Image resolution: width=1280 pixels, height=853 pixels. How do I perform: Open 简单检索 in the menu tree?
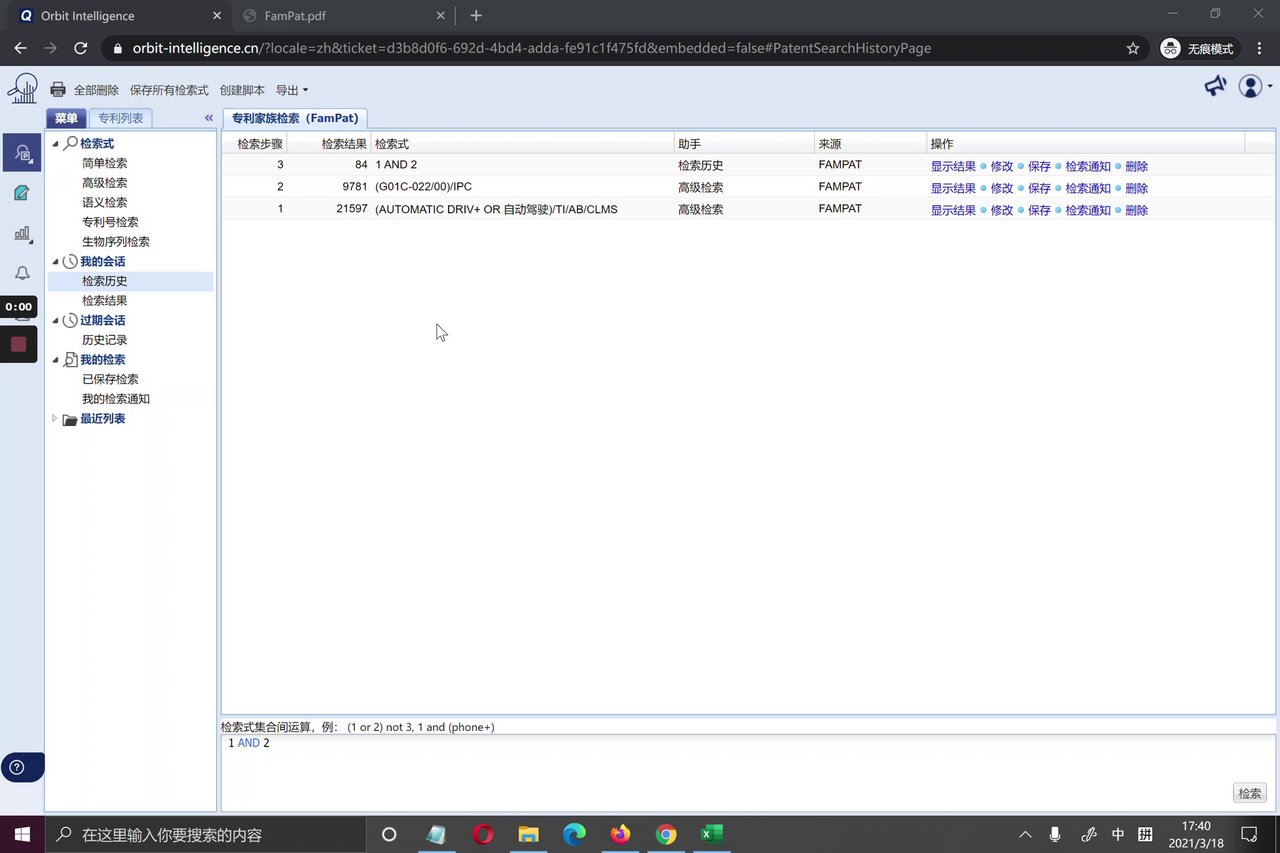coord(104,163)
